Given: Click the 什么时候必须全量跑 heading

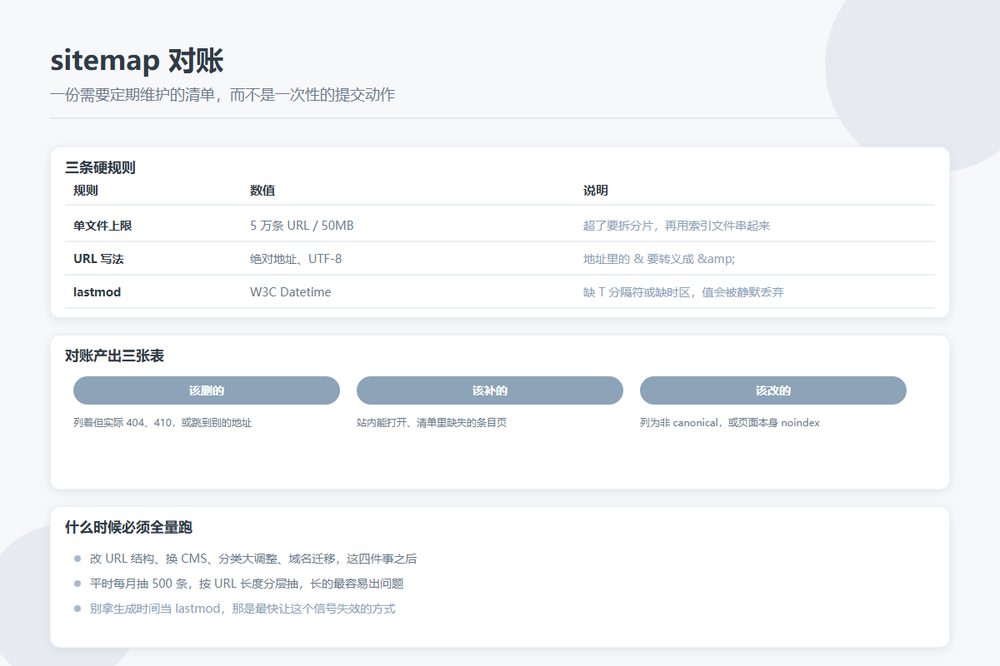Looking at the screenshot, I should click(x=128, y=528).
